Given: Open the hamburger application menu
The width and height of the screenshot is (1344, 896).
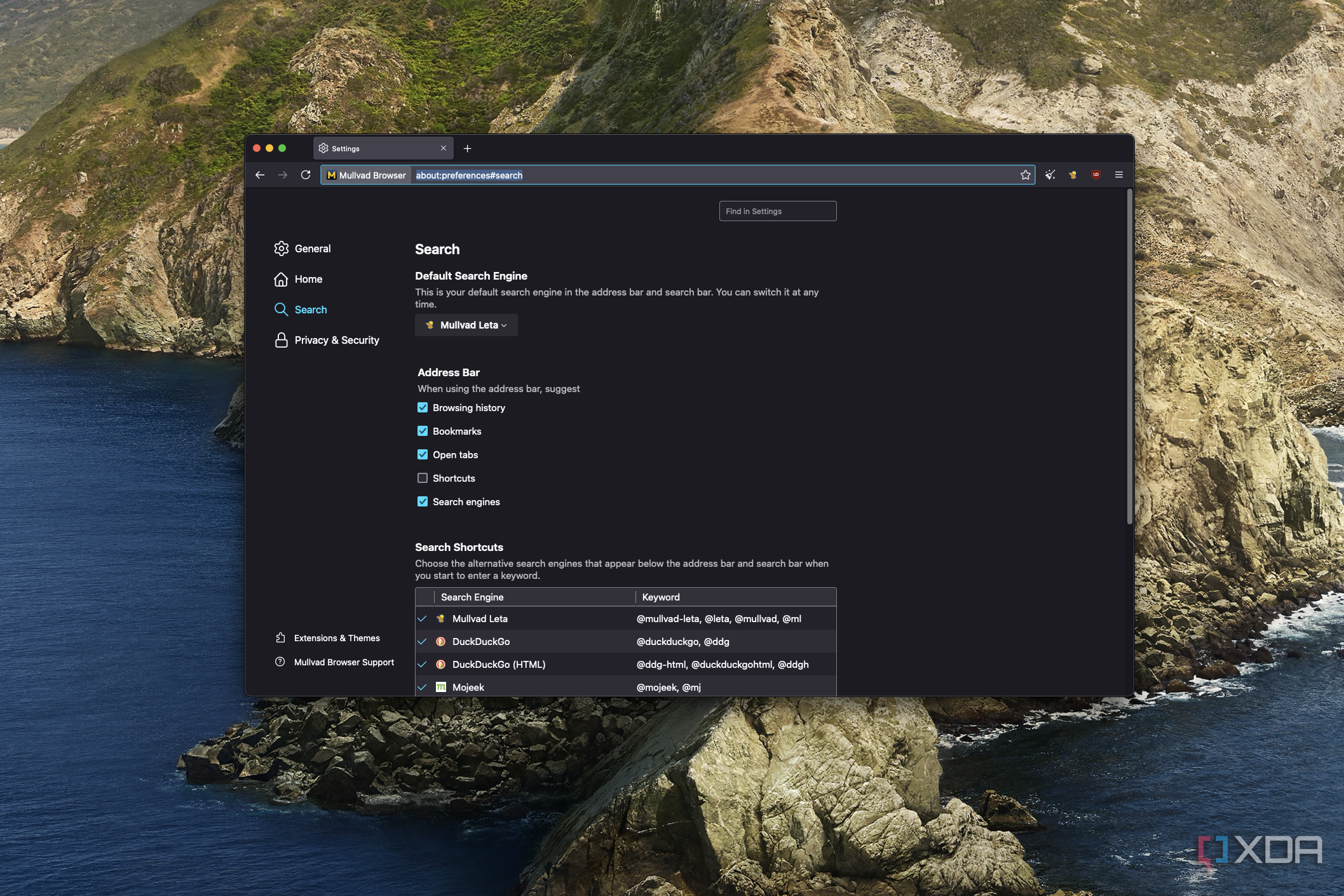Looking at the screenshot, I should point(1118,175).
